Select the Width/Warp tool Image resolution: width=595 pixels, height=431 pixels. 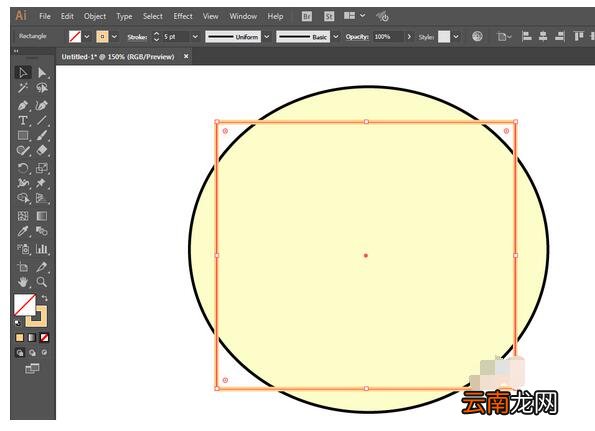coord(23,183)
